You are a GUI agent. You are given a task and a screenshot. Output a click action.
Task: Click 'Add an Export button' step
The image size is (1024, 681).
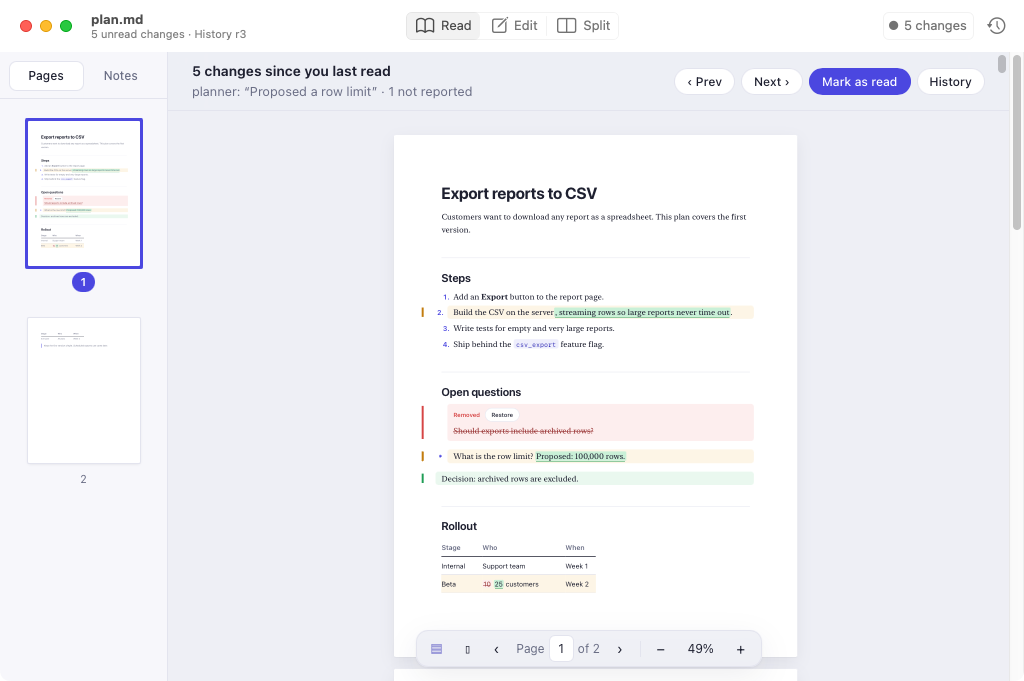click(x=528, y=296)
